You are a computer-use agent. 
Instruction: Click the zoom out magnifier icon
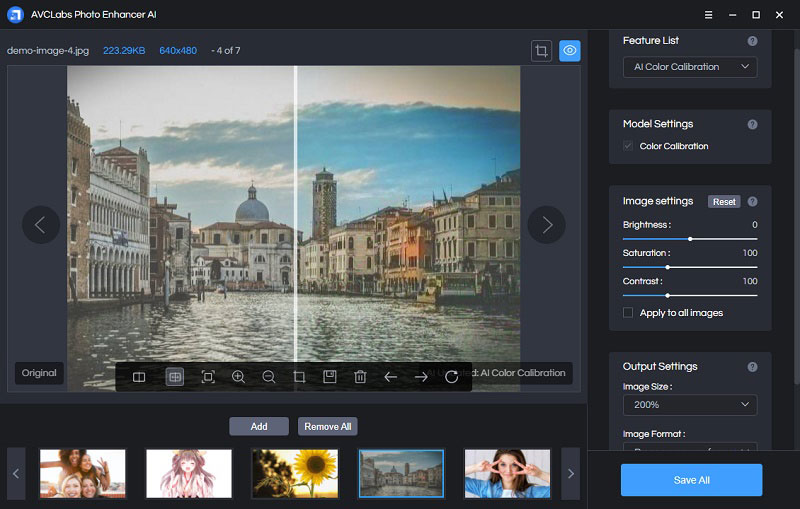pos(268,377)
